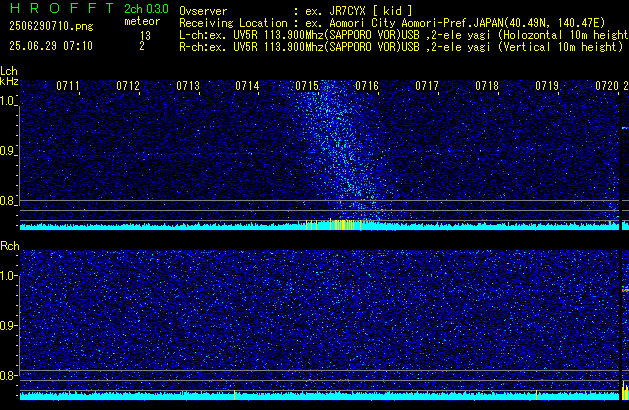This screenshot has height=410, width=629.
Task: Click the 0718 time tick
Action: pyautogui.click(x=487, y=86)
